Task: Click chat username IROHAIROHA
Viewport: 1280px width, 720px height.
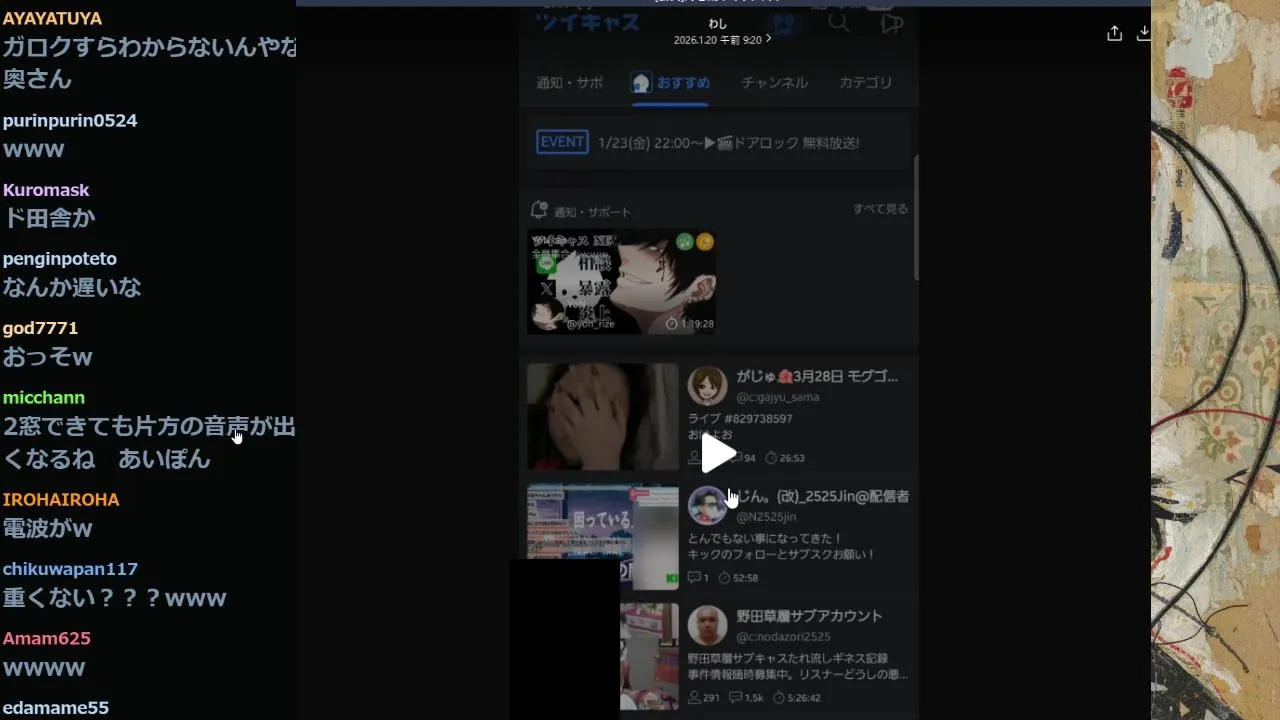Action: pos(61,500)
